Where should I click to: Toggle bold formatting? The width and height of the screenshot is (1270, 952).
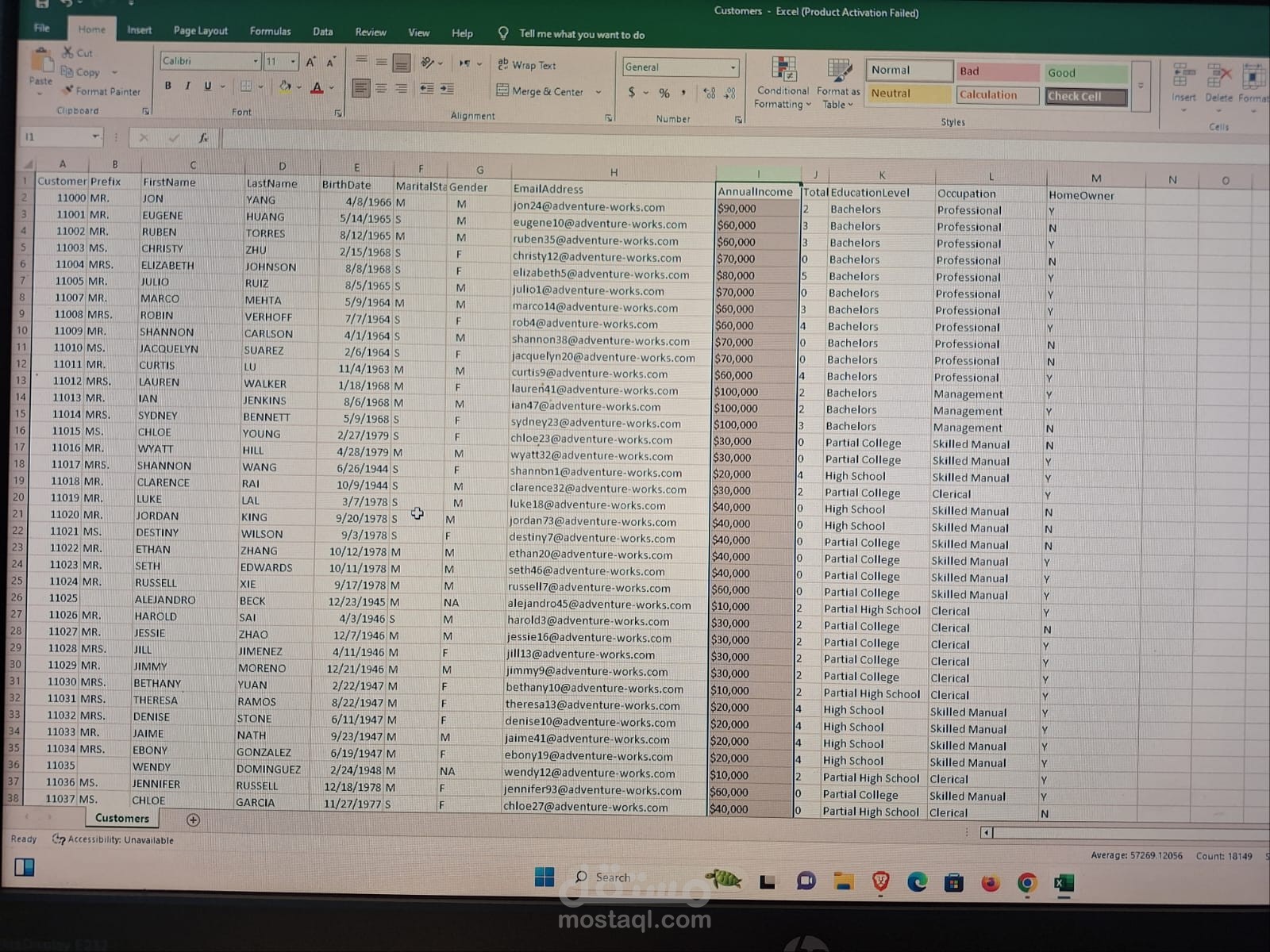point(167,86)
